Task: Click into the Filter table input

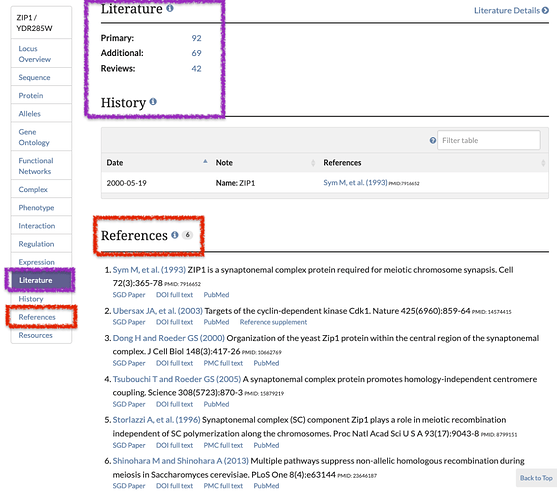Action: pos(489,140)
